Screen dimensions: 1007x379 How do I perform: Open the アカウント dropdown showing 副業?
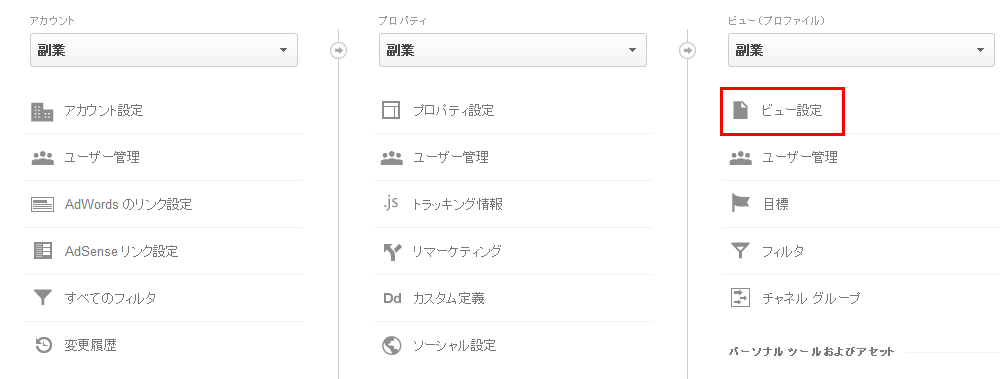click(x=164, y=50)
